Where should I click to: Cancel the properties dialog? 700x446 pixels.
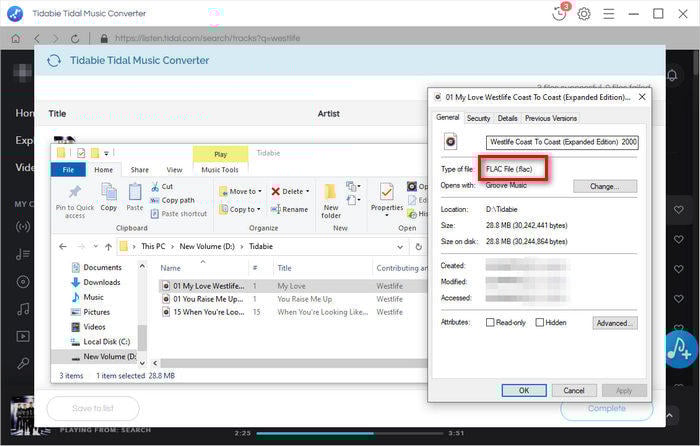click(574, 391)
